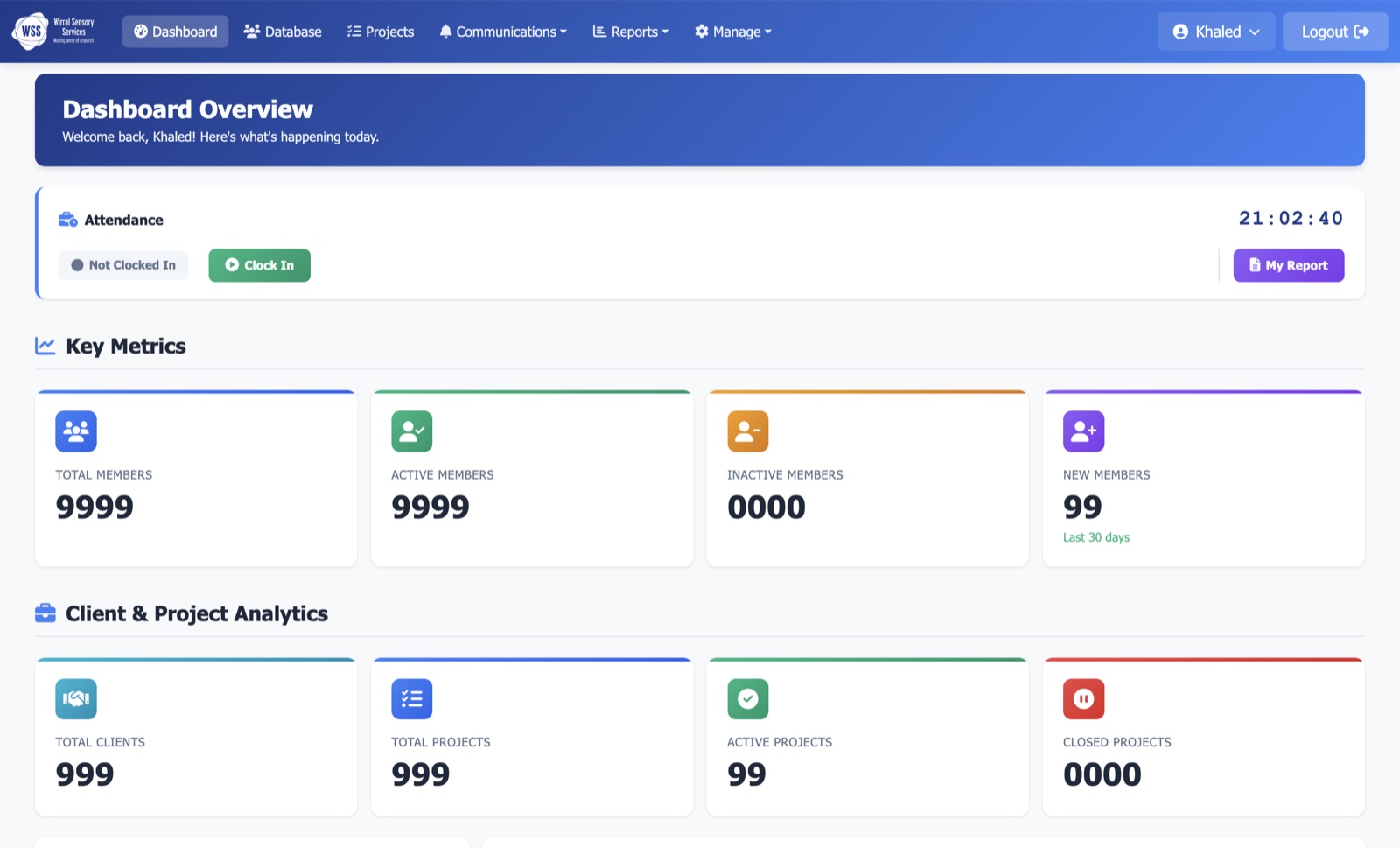Image resolution: width=1400 pixels, height=848 pixels.
Task: Click the Not Clocked In status badge
Action: (123, 265)
